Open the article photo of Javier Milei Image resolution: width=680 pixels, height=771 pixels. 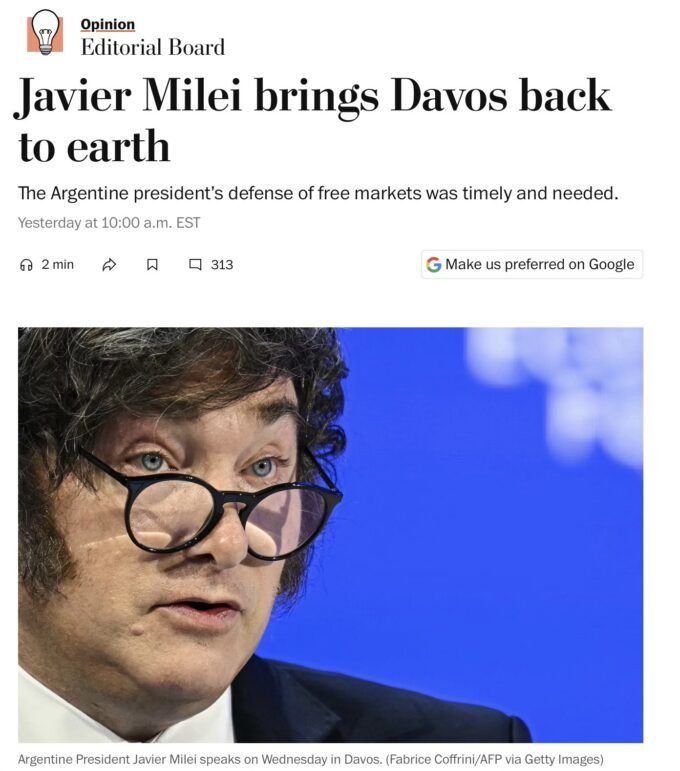coord(330,535)
